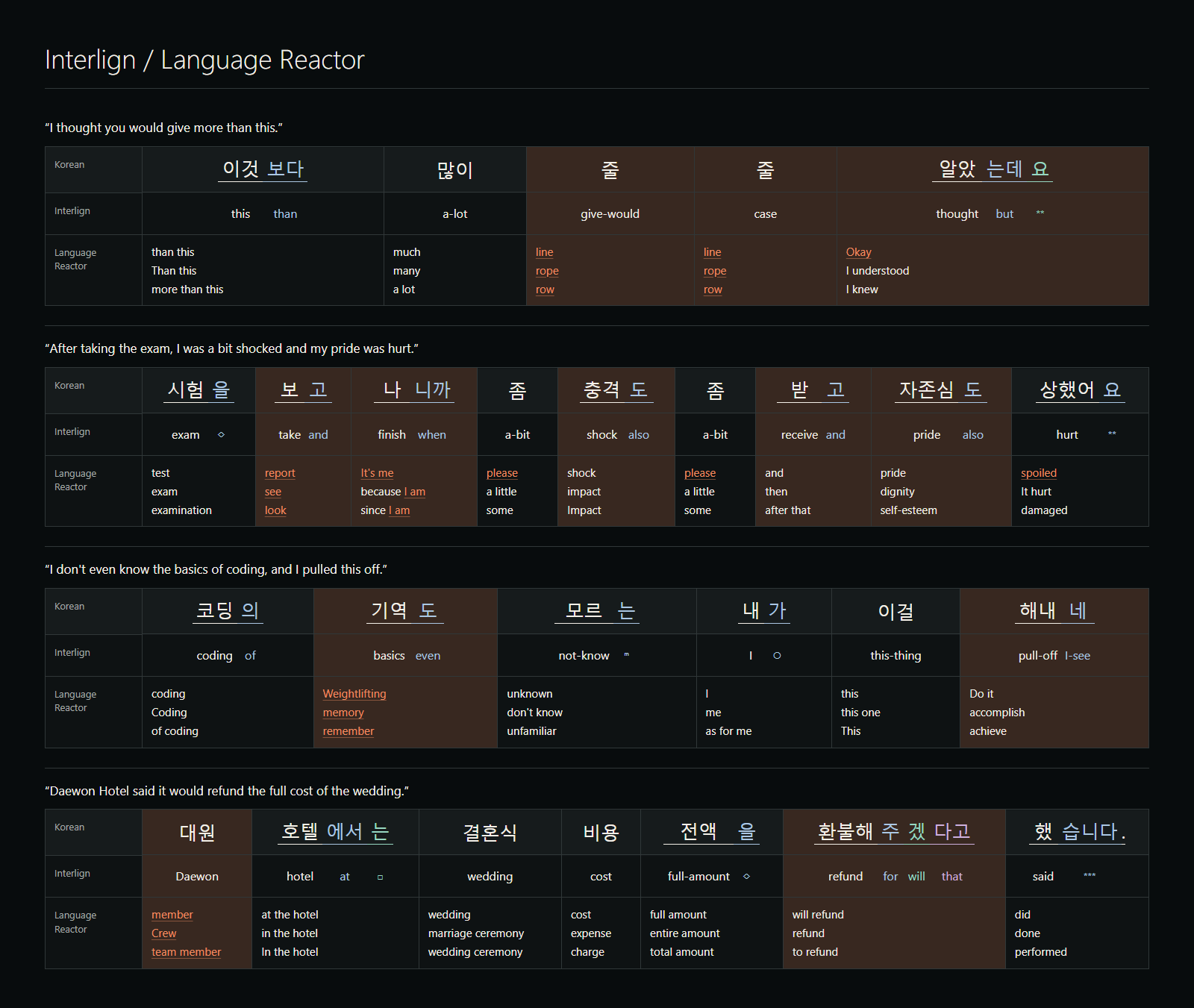1194x1008 pixels.
Task: Click the diamond marker after 'exam'
Action: [x=221, y=435]
